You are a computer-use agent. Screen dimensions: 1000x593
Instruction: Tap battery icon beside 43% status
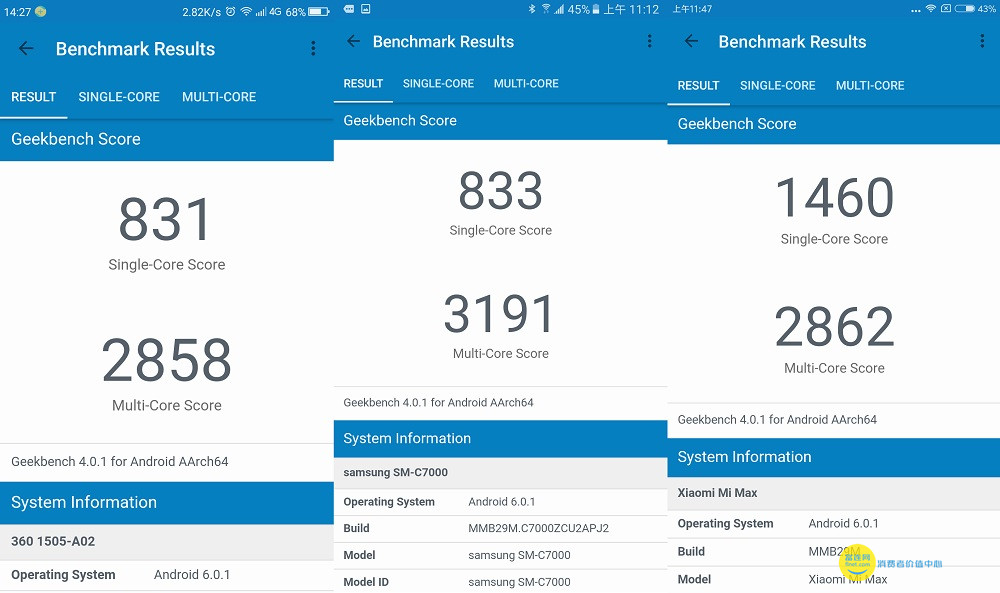pyautogui.click(x=964, y=9)
